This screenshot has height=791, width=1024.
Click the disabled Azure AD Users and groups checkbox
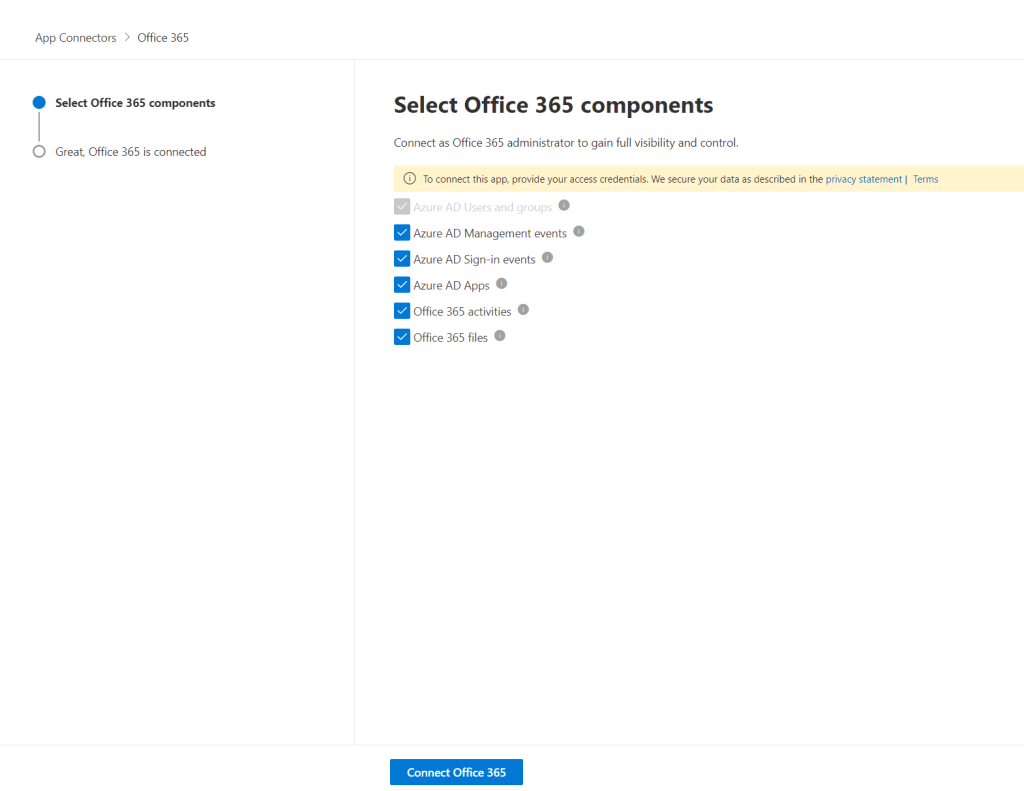pos(402,207)
